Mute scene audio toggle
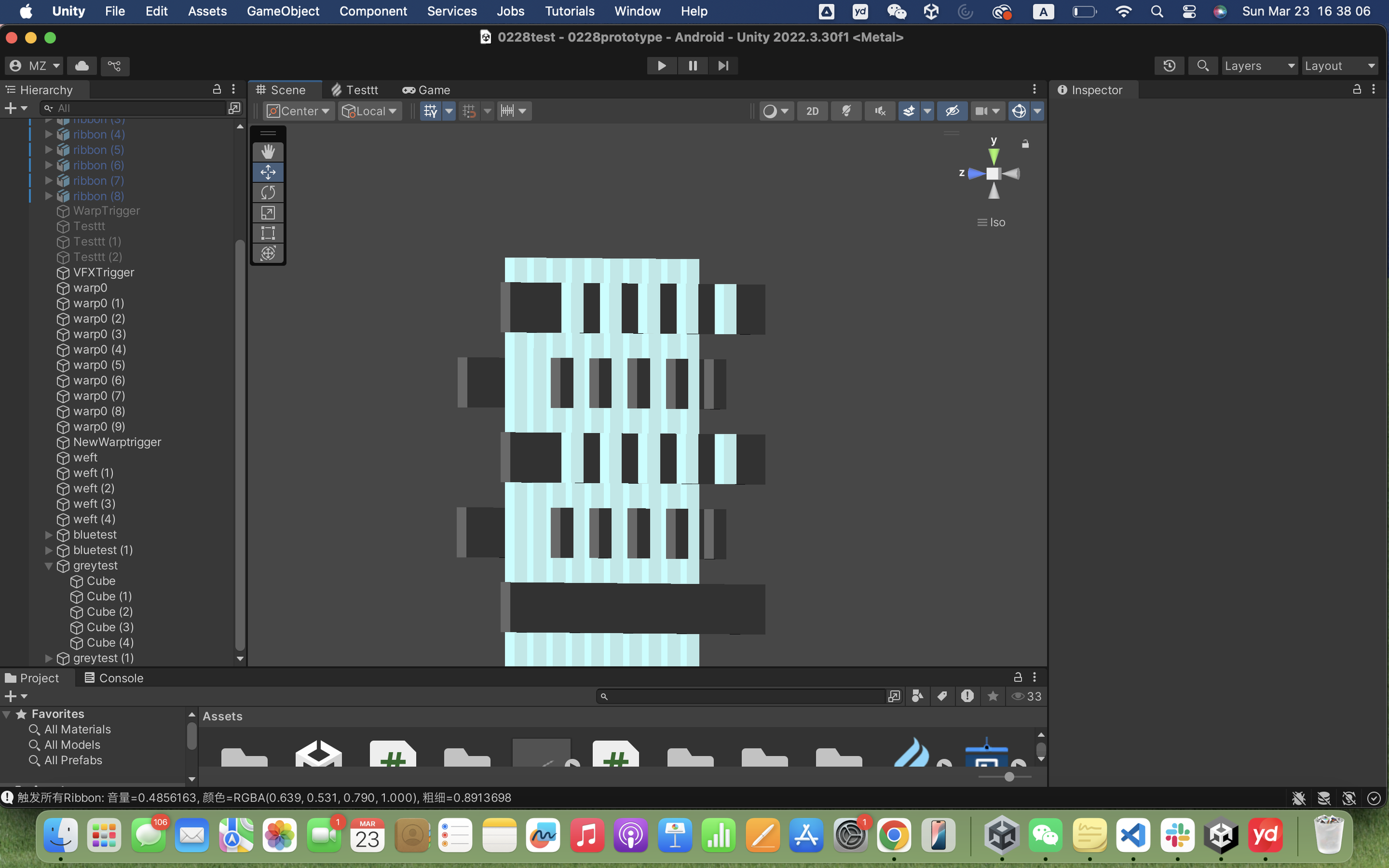 click(880, 111)
